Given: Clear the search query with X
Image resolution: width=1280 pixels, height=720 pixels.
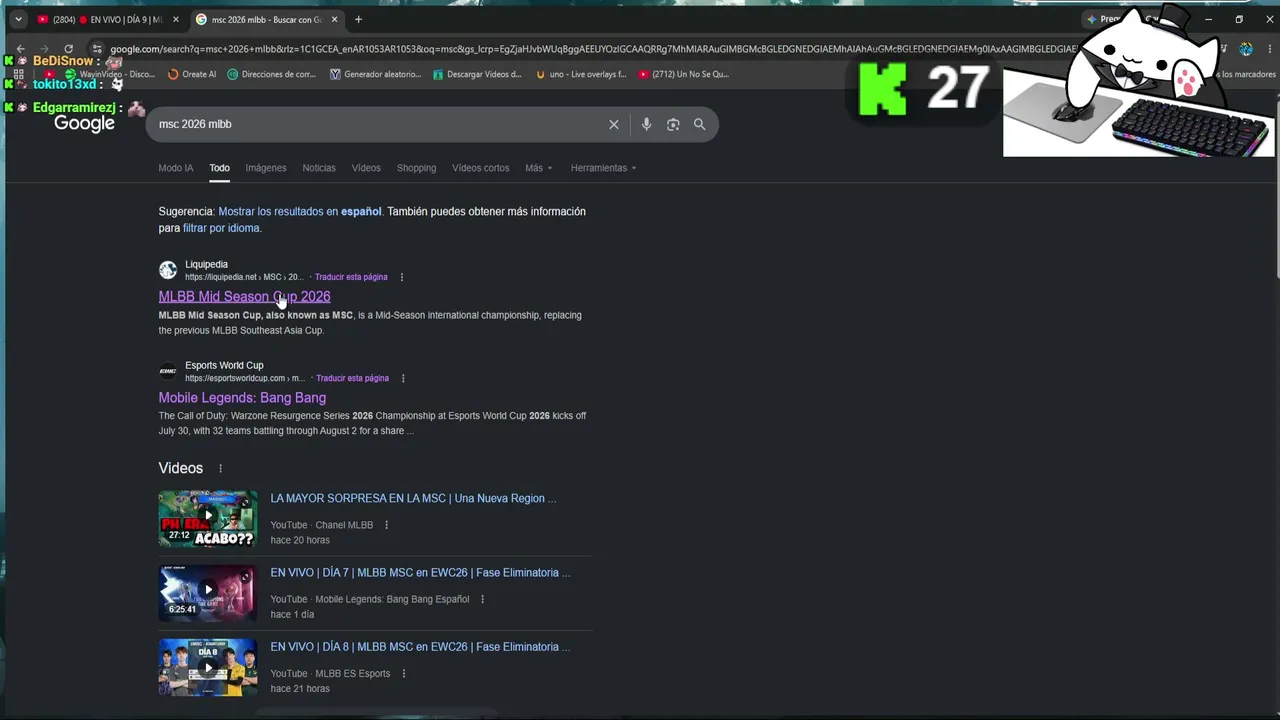Looking at the screenshot, I should point(614,124).
